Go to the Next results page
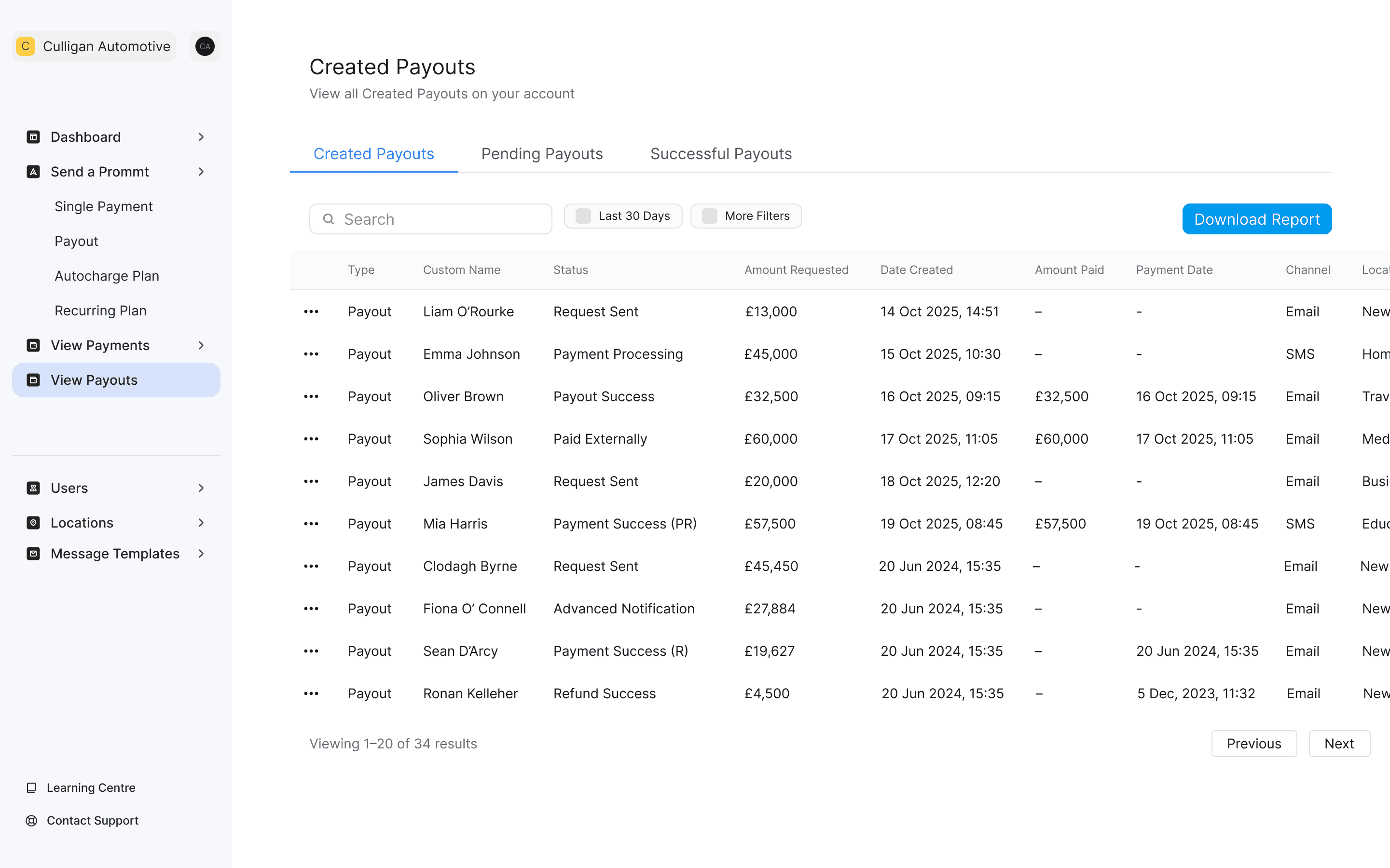 1339,744
